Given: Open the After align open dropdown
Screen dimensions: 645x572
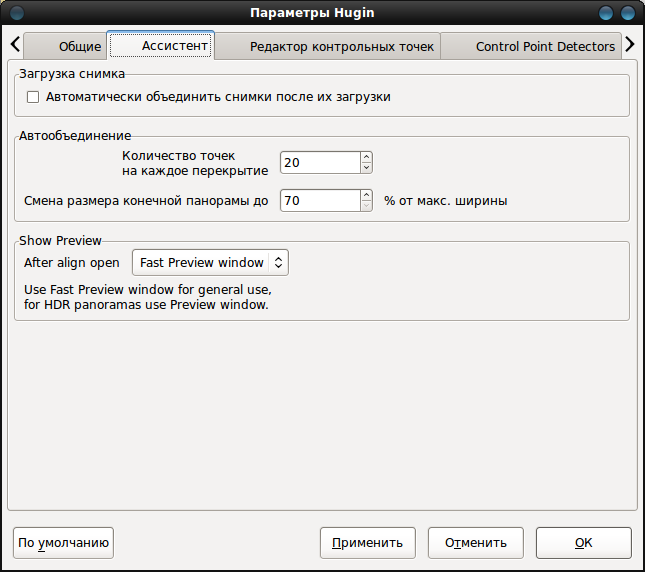Looking at the screenshot, I should pyautogui.click(x=210, y=262).
